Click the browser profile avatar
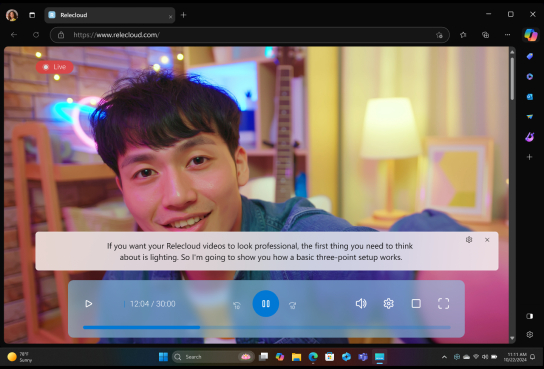Viewport: 544px width, 369px height. coord(12,15)
